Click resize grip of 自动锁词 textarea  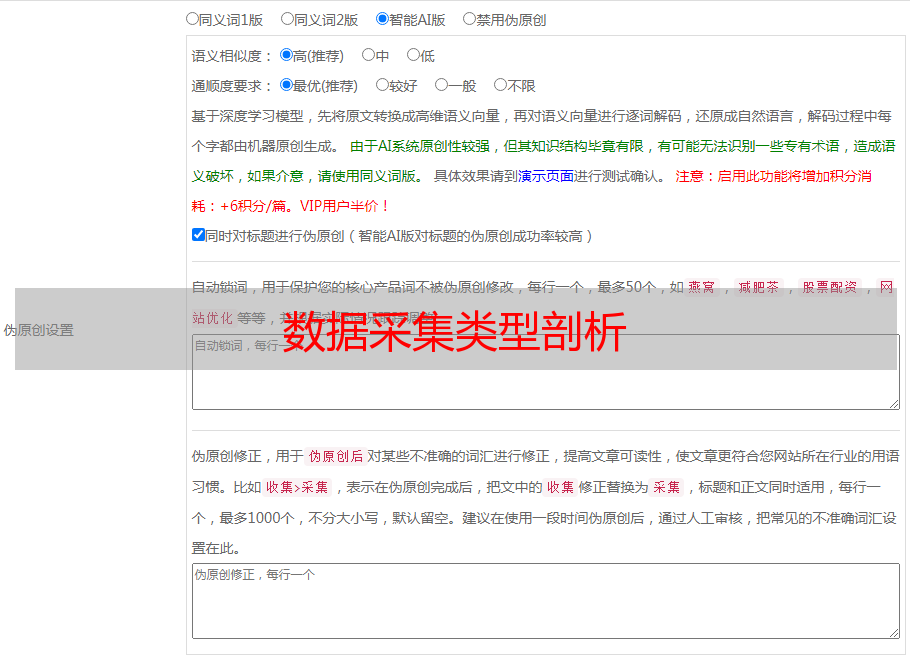click(894, 404)
